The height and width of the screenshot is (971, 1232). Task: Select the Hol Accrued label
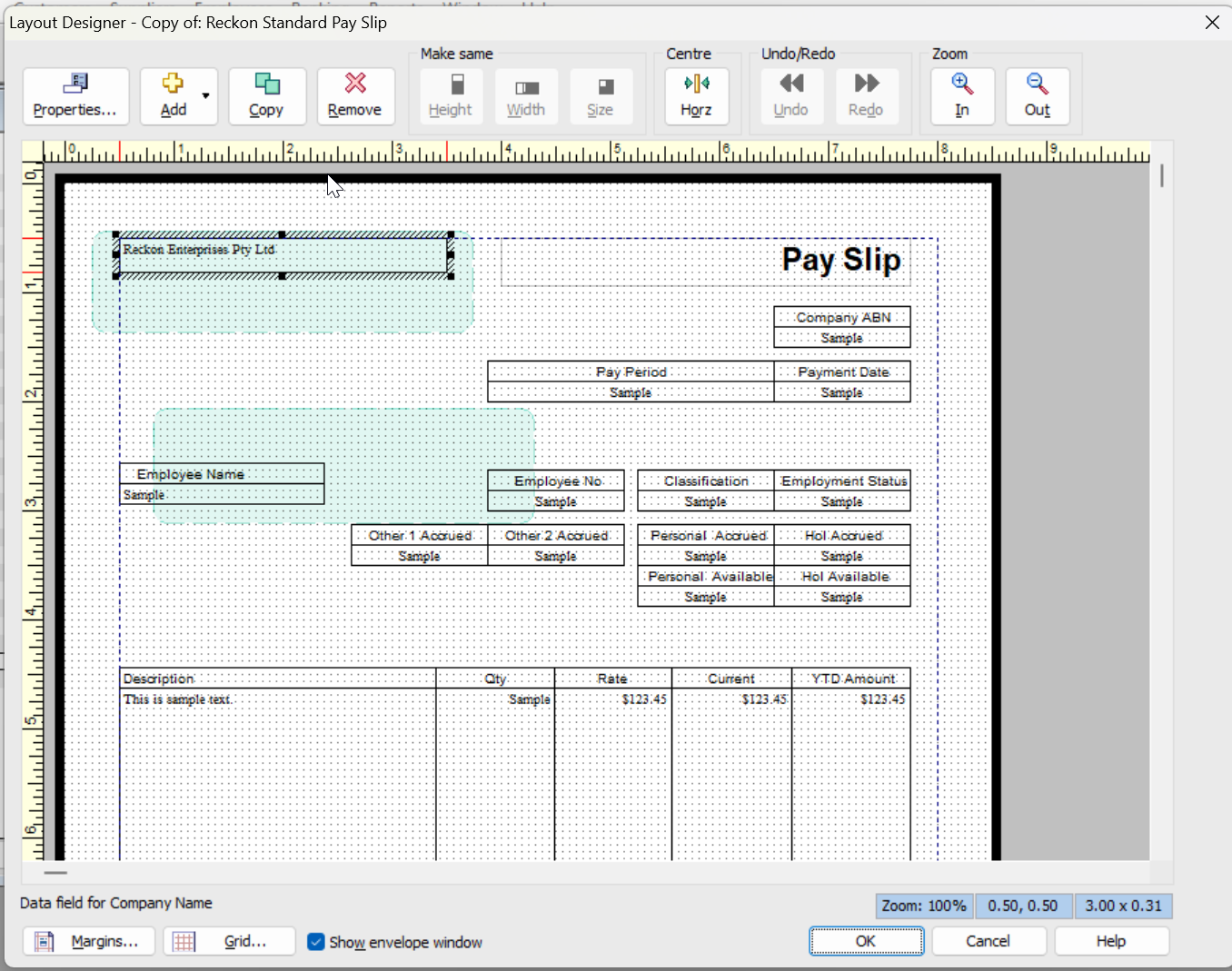pos(842,535)
